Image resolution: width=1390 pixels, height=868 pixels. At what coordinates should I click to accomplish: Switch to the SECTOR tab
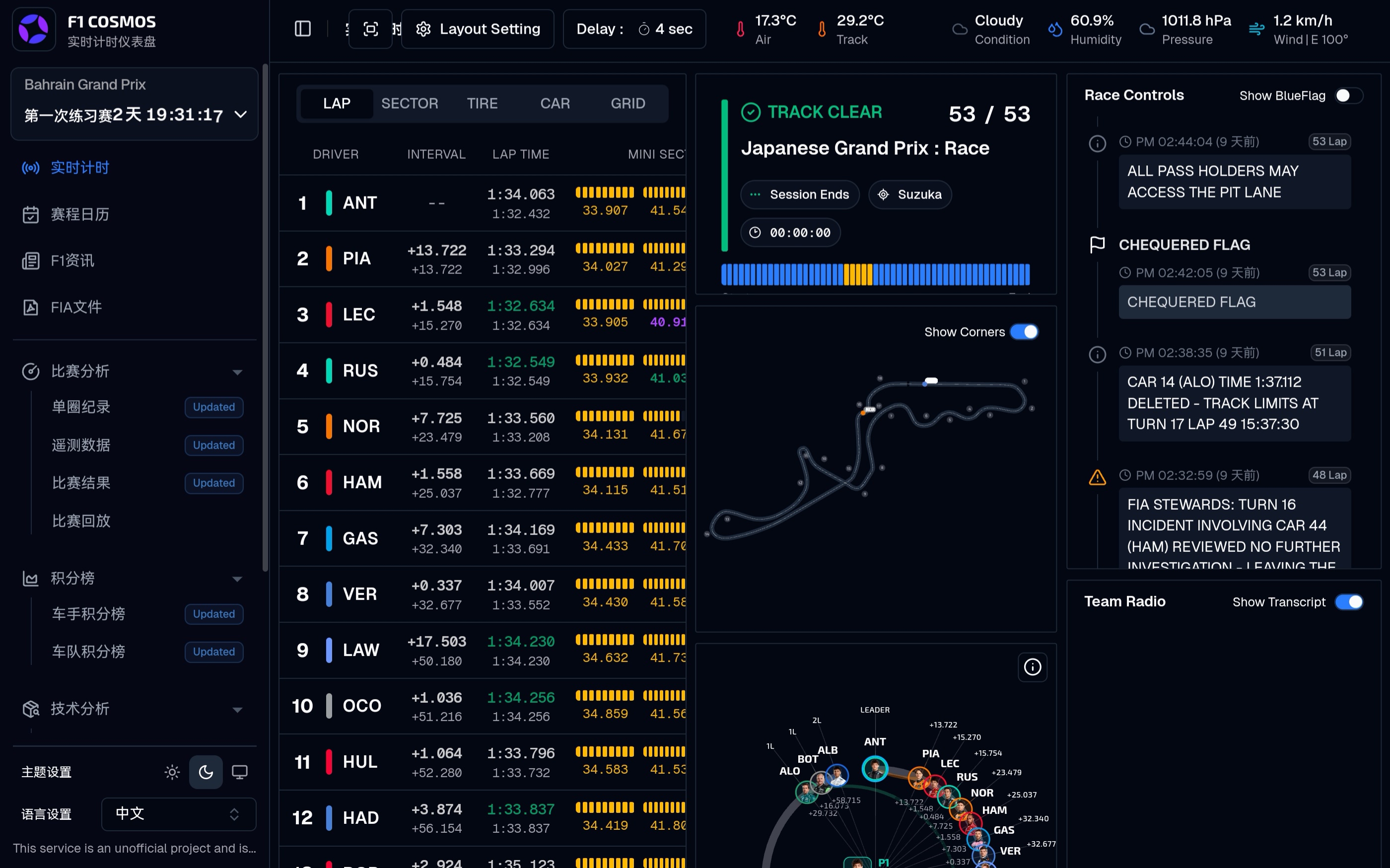click(410, 103)
